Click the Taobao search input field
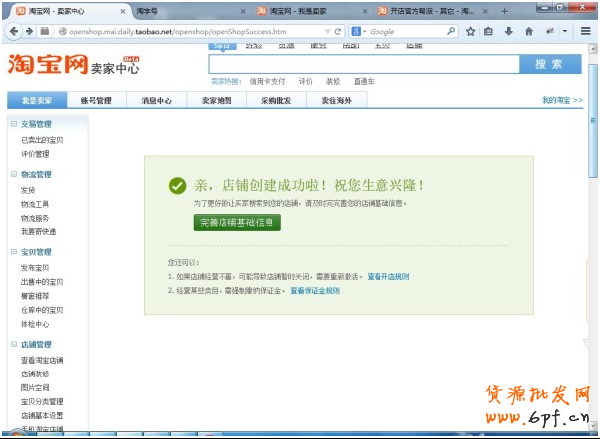Screen dimensions: 600x439 [x=365, y=64]
